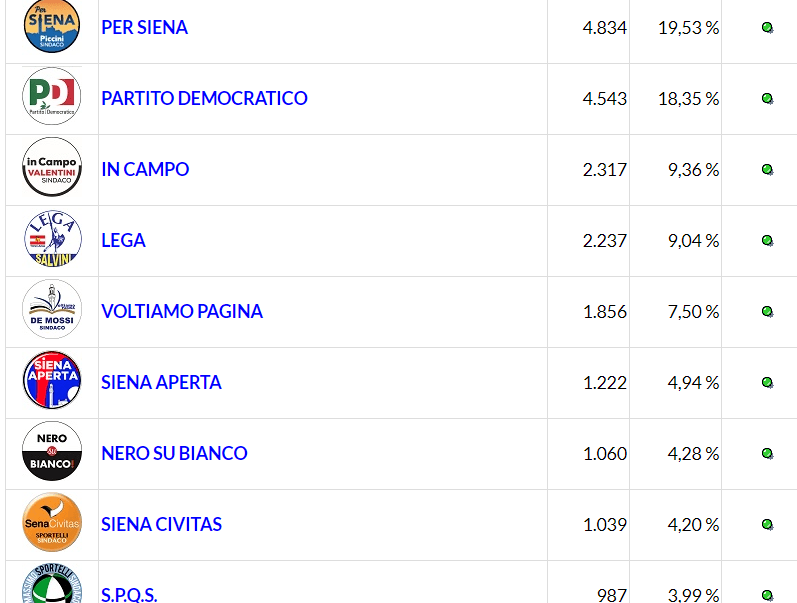This screenshot has width=797, height=603.
Task: Click the In Campo Valentini logo
Action: 52,169
